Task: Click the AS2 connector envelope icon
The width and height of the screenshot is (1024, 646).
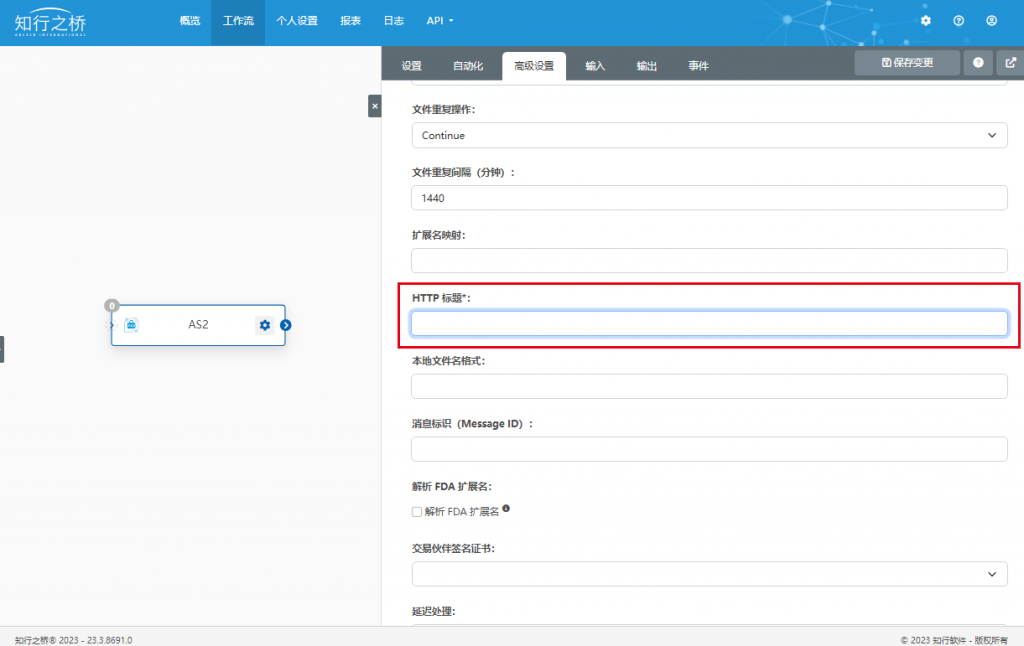Action: click(x=131, y=325)
